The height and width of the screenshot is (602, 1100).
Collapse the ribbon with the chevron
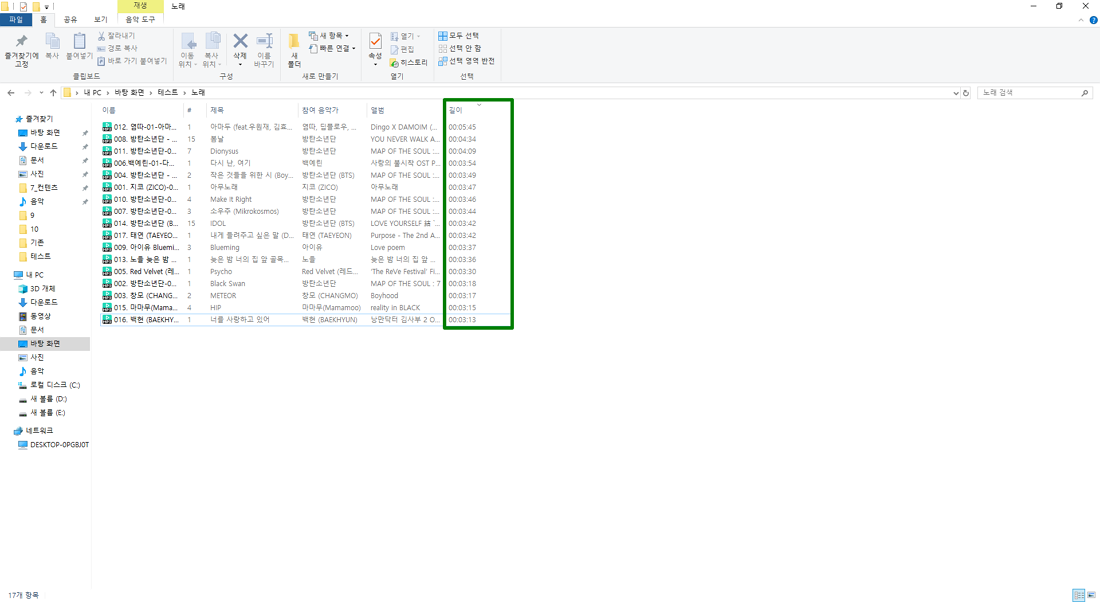[x=1080, y=20]
